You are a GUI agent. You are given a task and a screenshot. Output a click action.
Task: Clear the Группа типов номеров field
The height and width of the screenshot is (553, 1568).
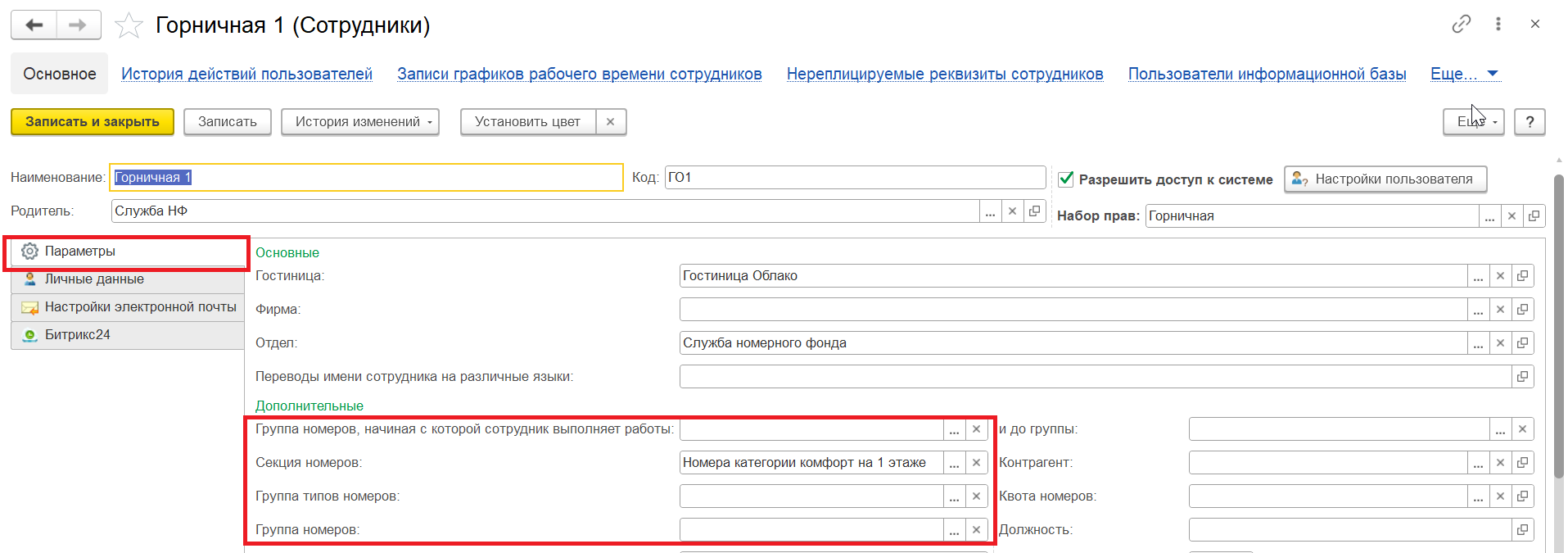click(x=976, y=496)
